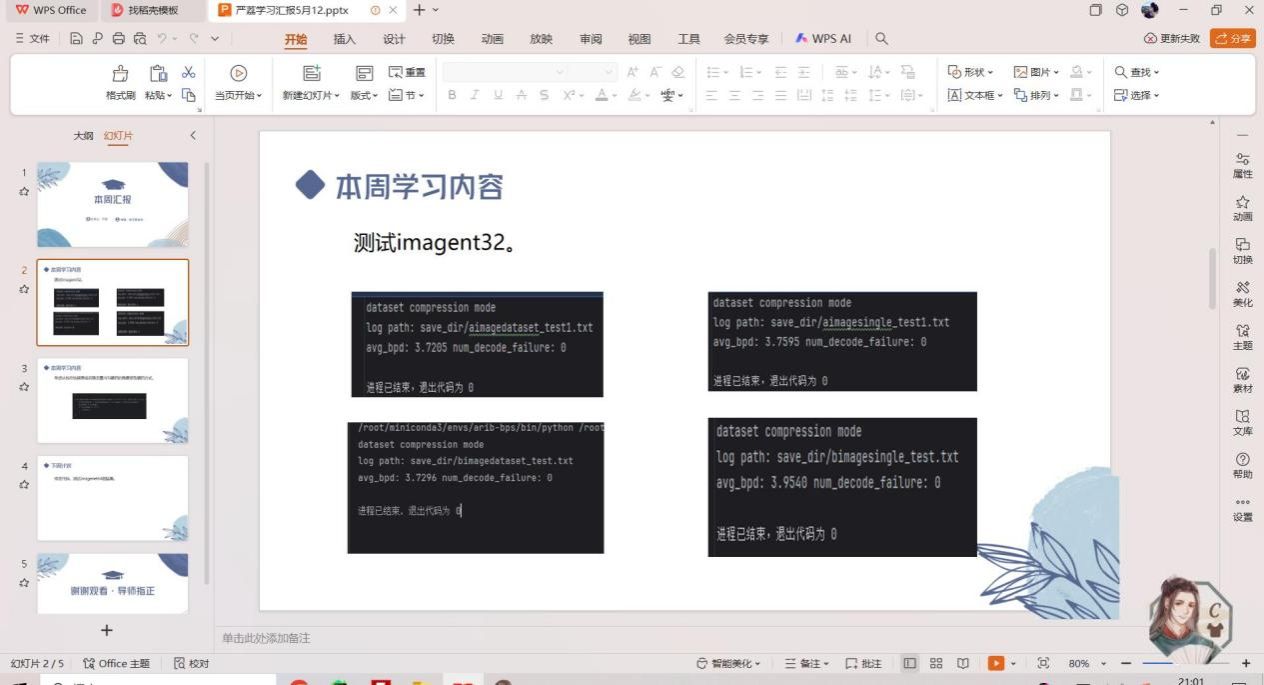Open the 视图 view tab

pos(639,39)
